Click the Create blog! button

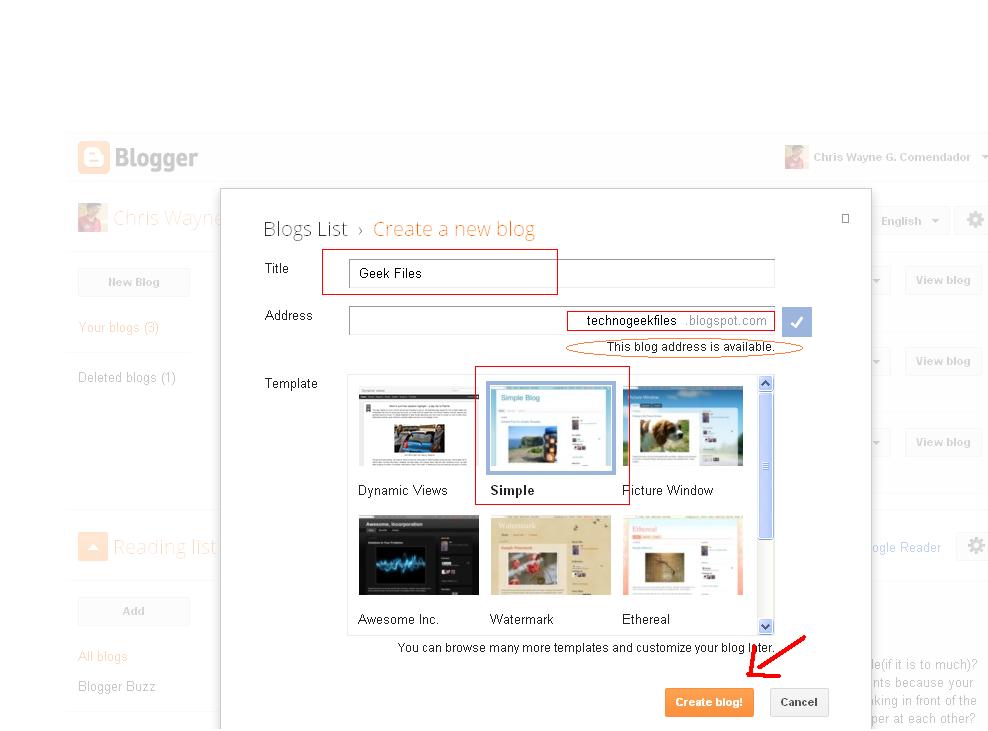point(709,702)
